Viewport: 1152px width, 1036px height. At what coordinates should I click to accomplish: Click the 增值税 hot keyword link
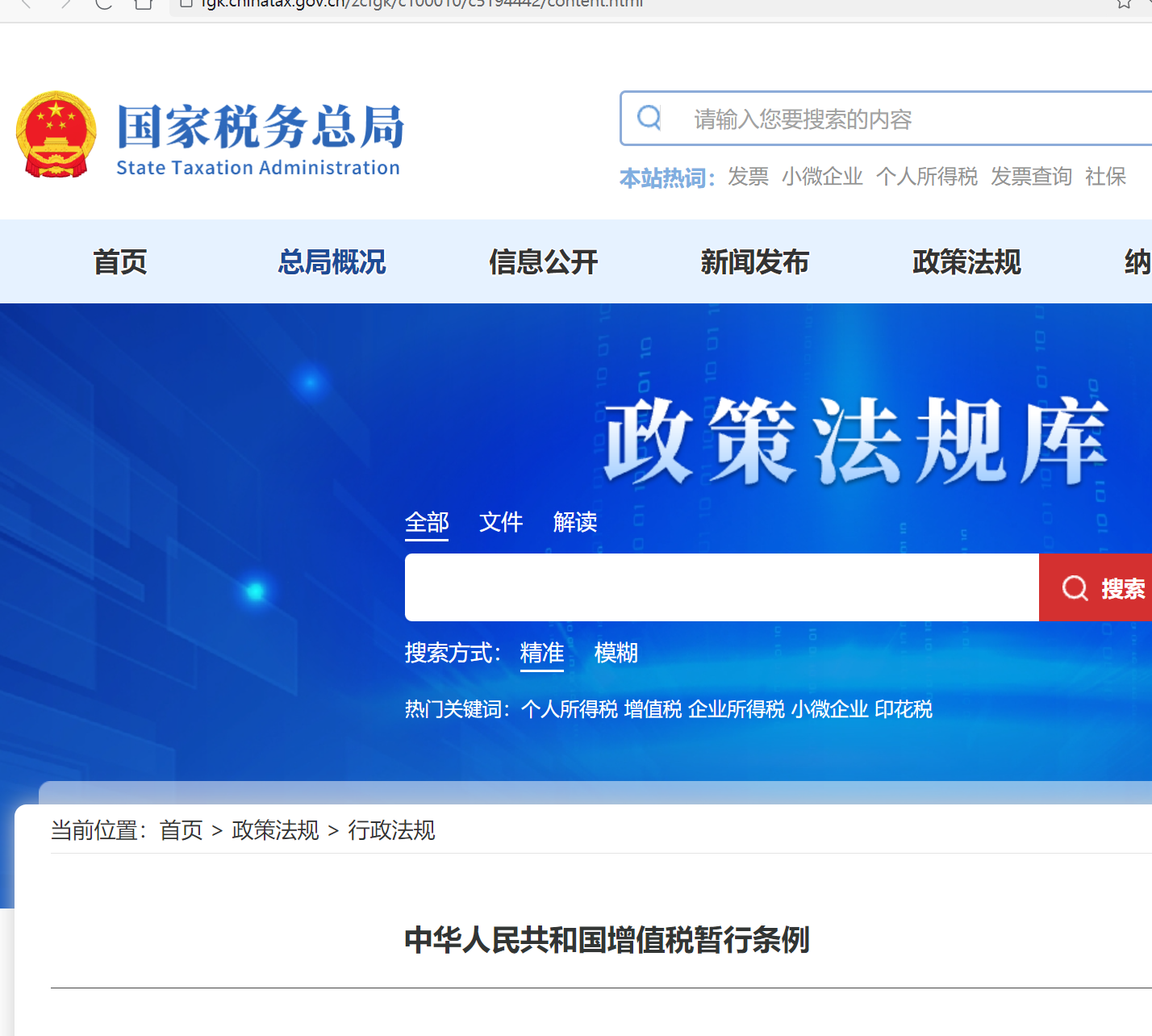651,709
